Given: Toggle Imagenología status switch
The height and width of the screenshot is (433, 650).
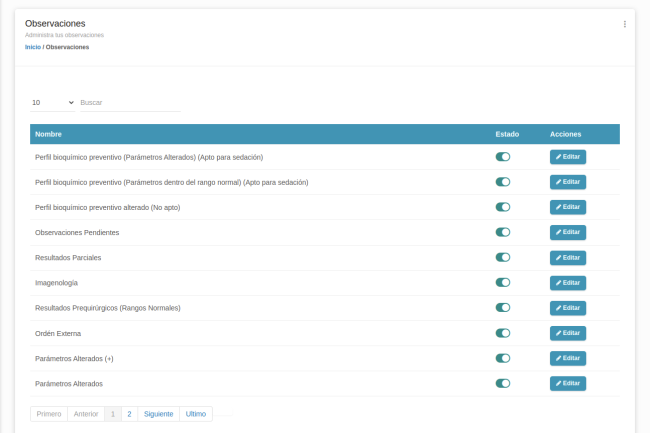Looking at the screenshot, I should click(x=503, y=283).
